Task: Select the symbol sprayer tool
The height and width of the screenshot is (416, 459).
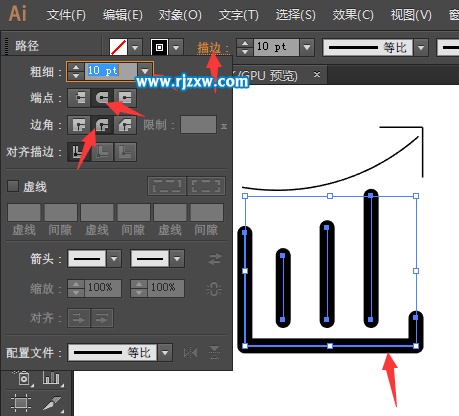Action: 23,378
